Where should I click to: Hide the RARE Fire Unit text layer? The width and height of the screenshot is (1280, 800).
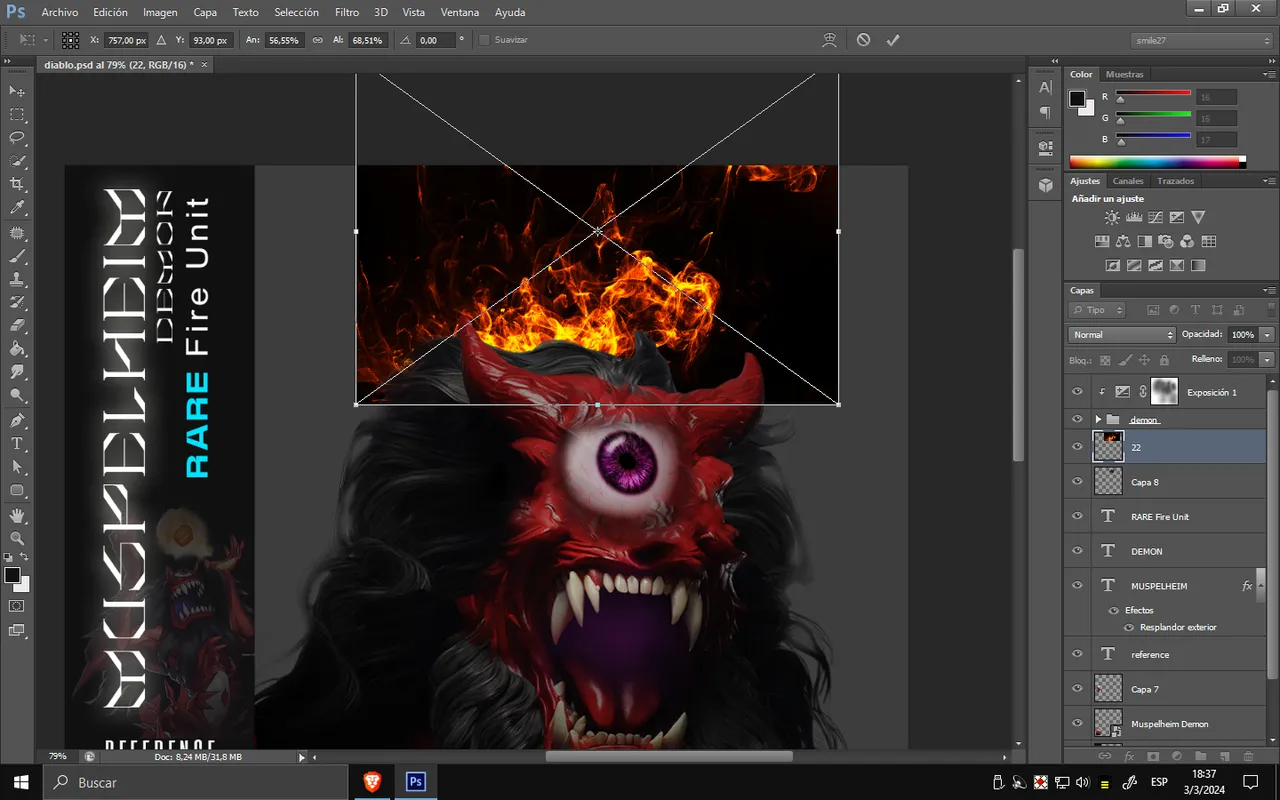point(1077,516)
